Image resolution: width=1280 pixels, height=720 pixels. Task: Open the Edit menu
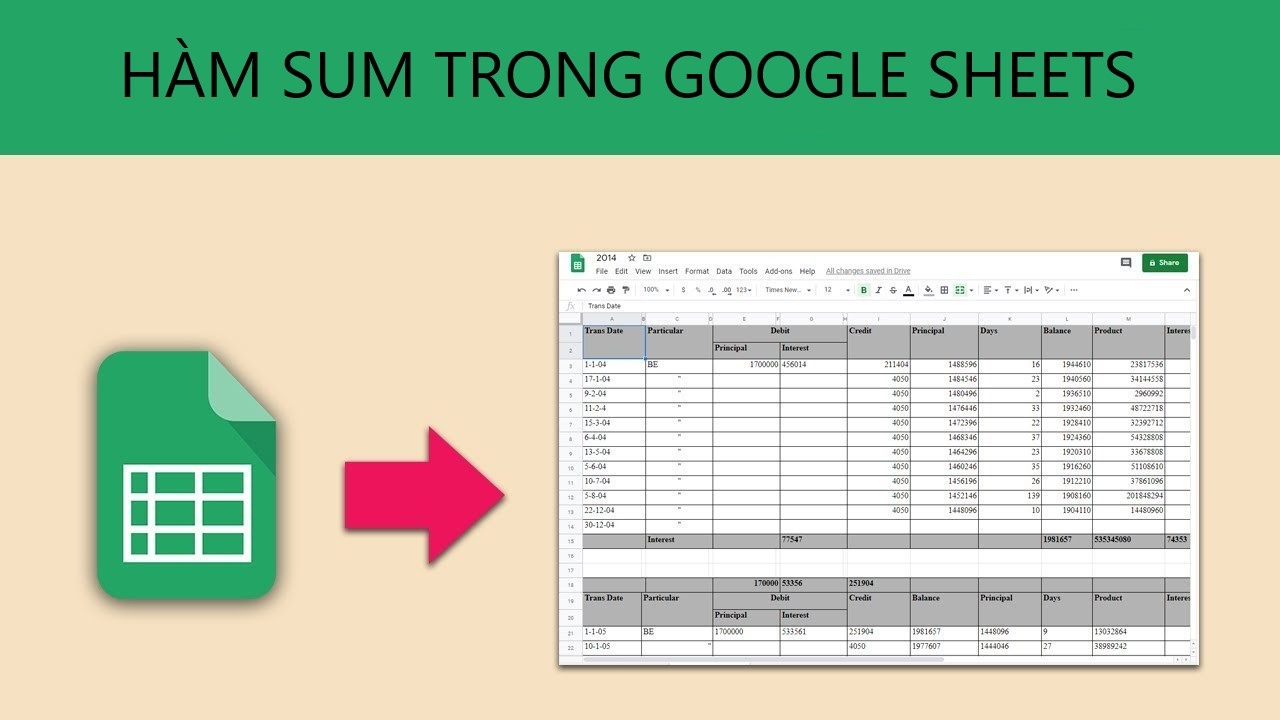622,271
